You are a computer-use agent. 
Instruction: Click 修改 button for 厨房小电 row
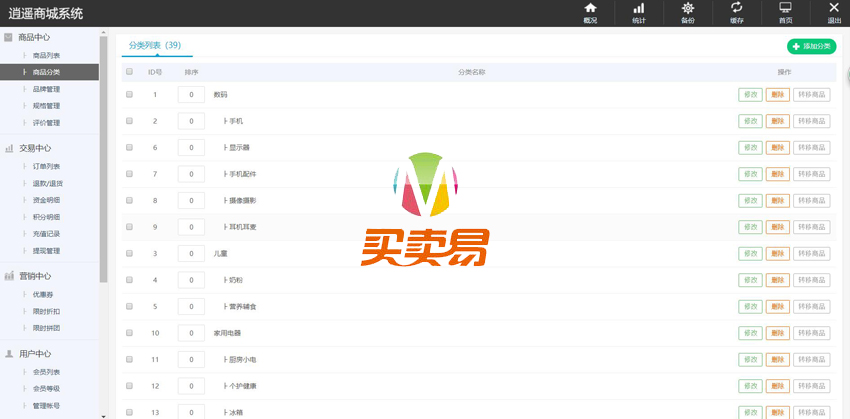pos(750,359)
